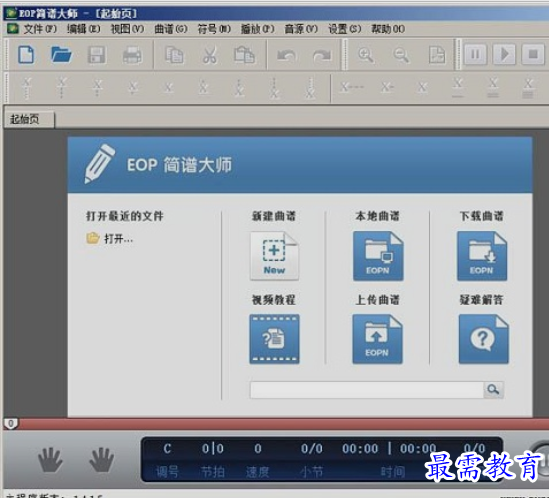Screen dimensions: 549x498
Task: Open the 帮助 menu
Action: click(x=388, y=29)
